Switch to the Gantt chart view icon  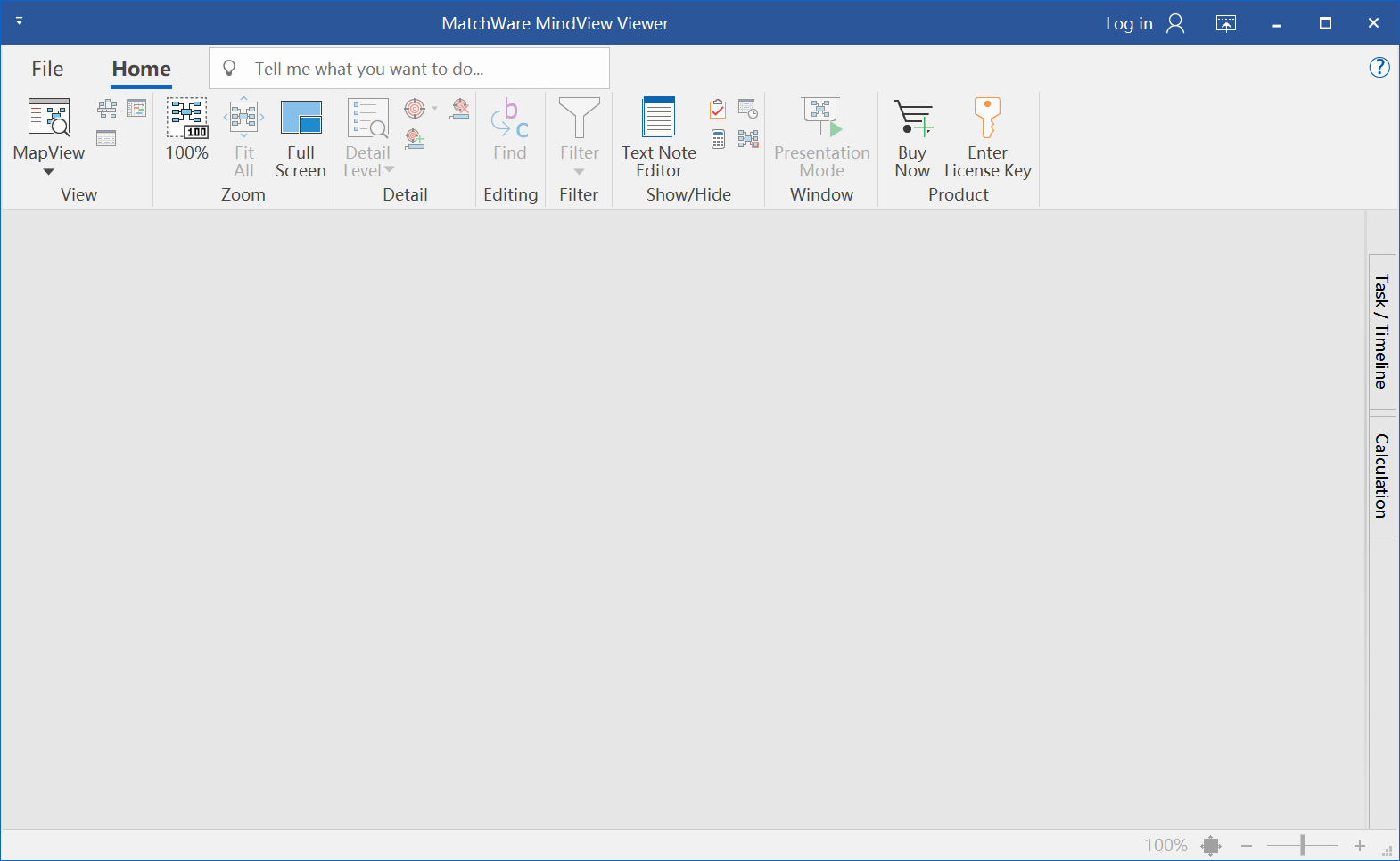(136, 109)
